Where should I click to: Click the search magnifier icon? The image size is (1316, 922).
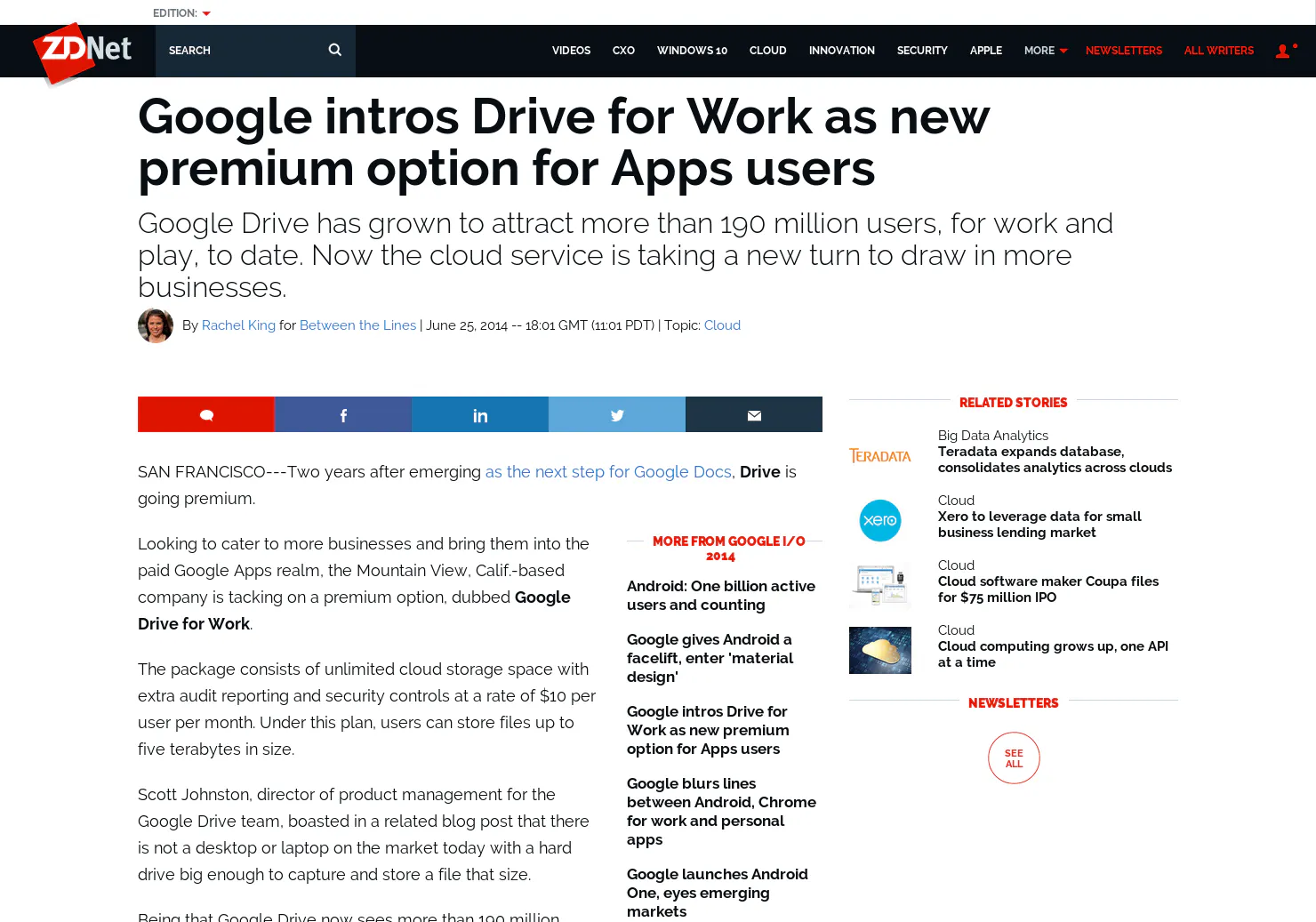[335, 50]
